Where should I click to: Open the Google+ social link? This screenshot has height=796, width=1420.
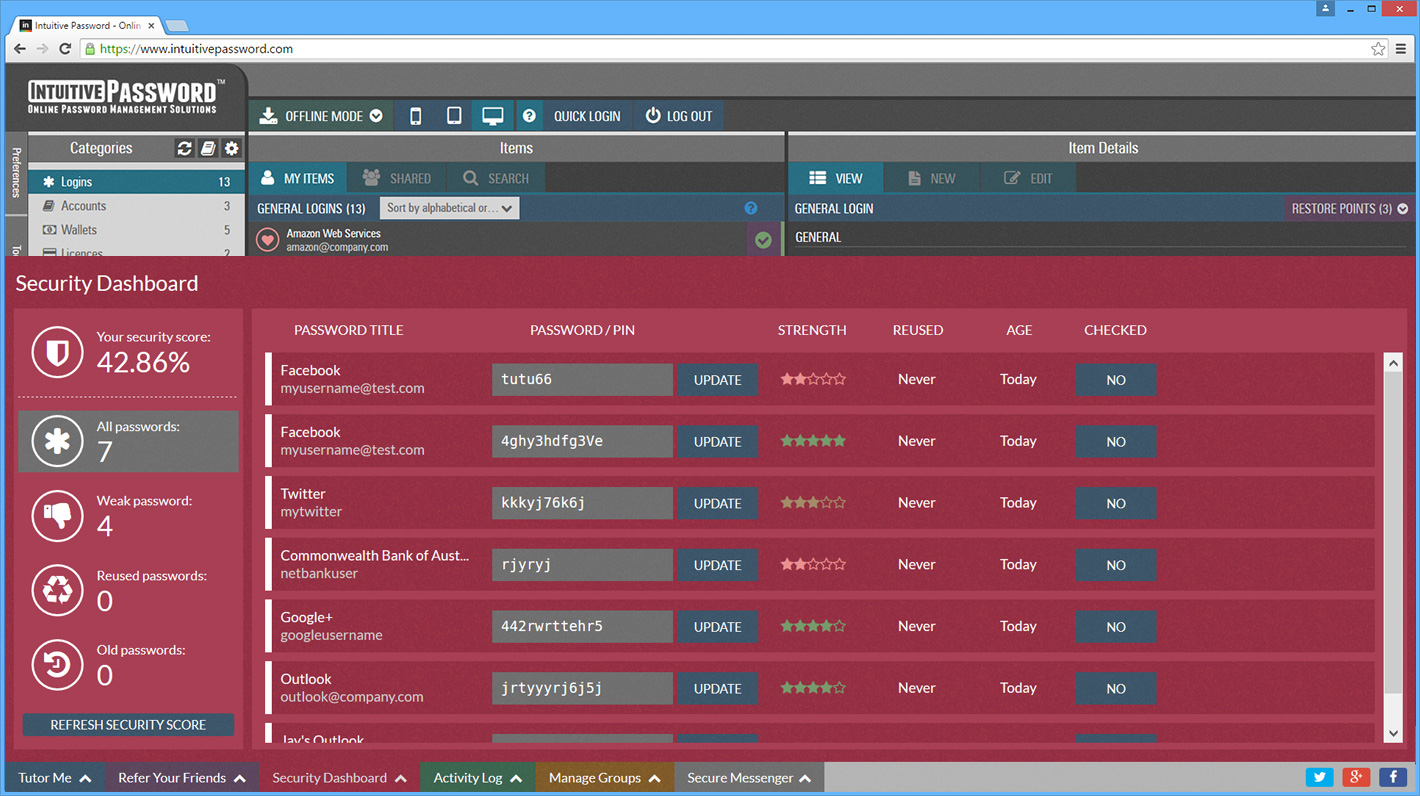point(1356,777)
